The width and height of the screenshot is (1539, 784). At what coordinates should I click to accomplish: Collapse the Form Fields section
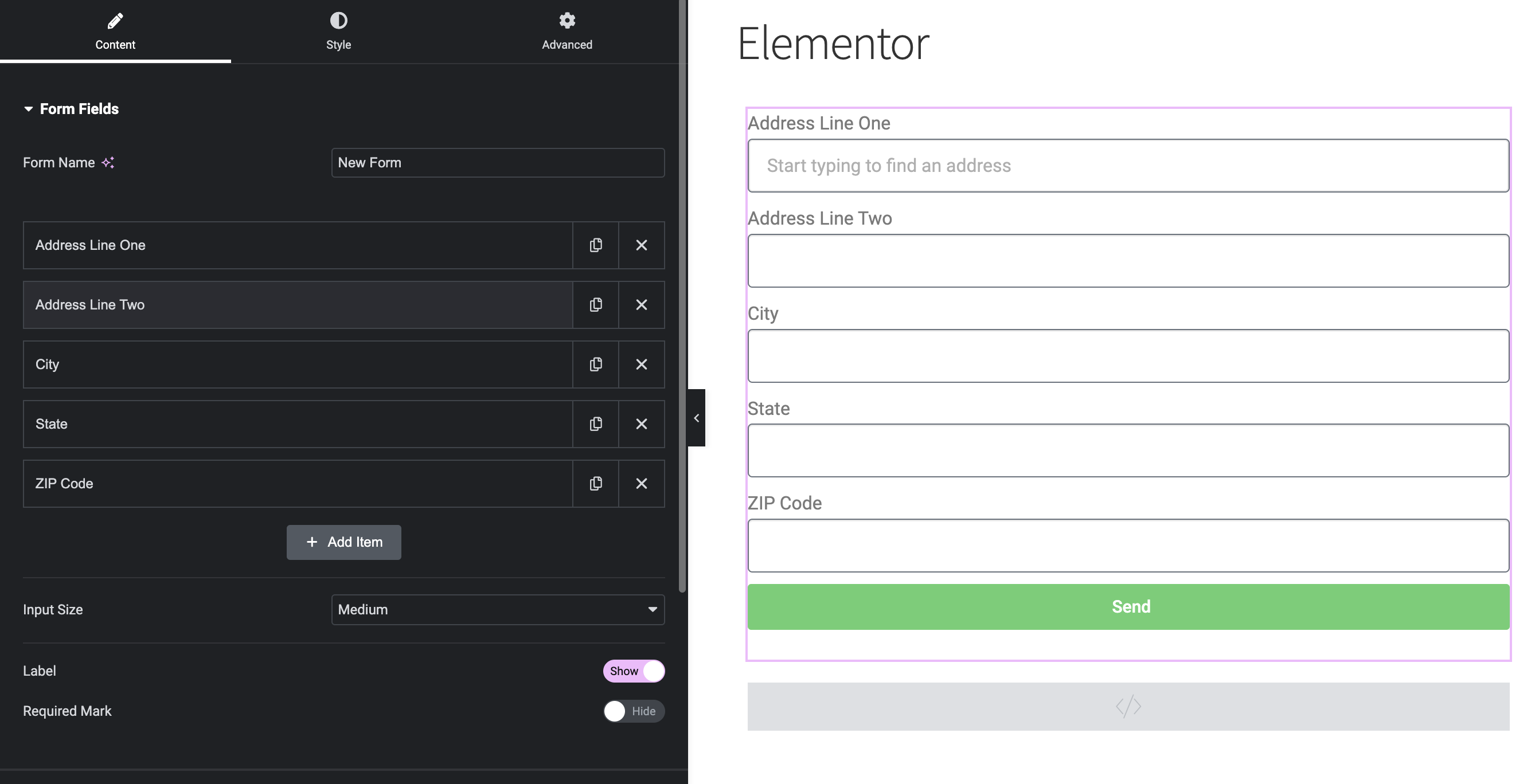29,109
